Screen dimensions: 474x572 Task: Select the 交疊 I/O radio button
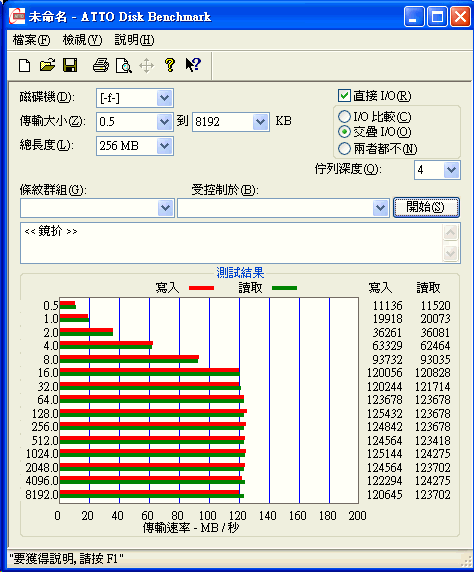tap(344, 131)
